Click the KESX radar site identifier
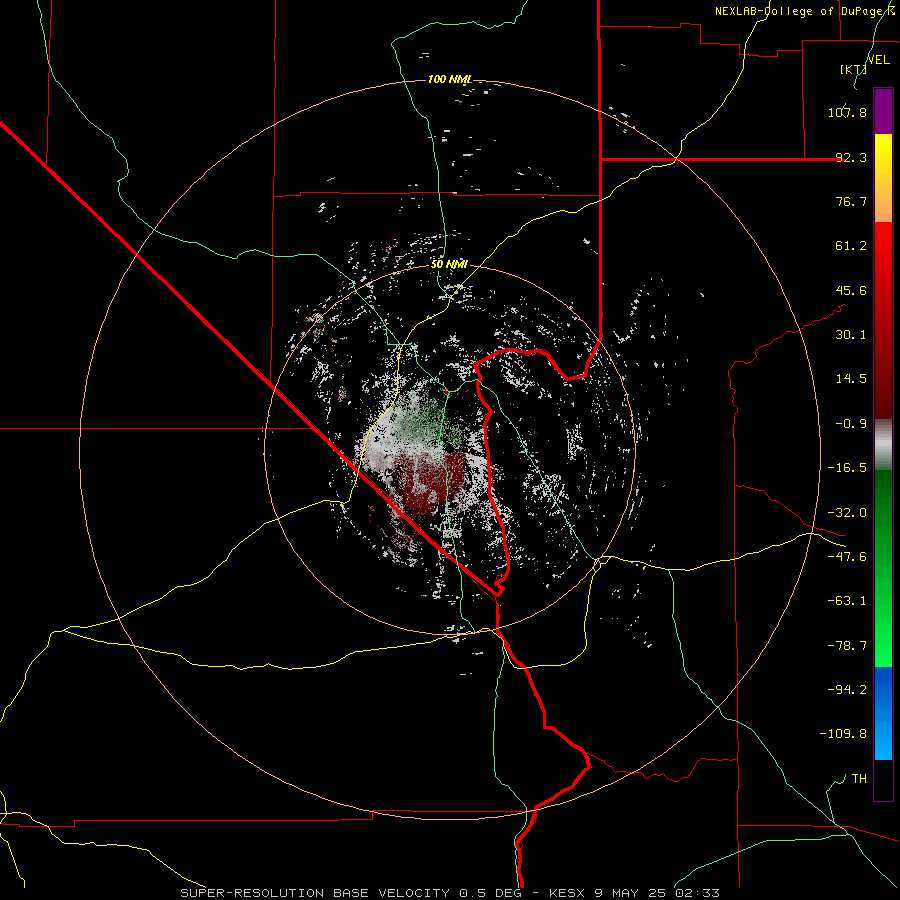 [566, 893]
